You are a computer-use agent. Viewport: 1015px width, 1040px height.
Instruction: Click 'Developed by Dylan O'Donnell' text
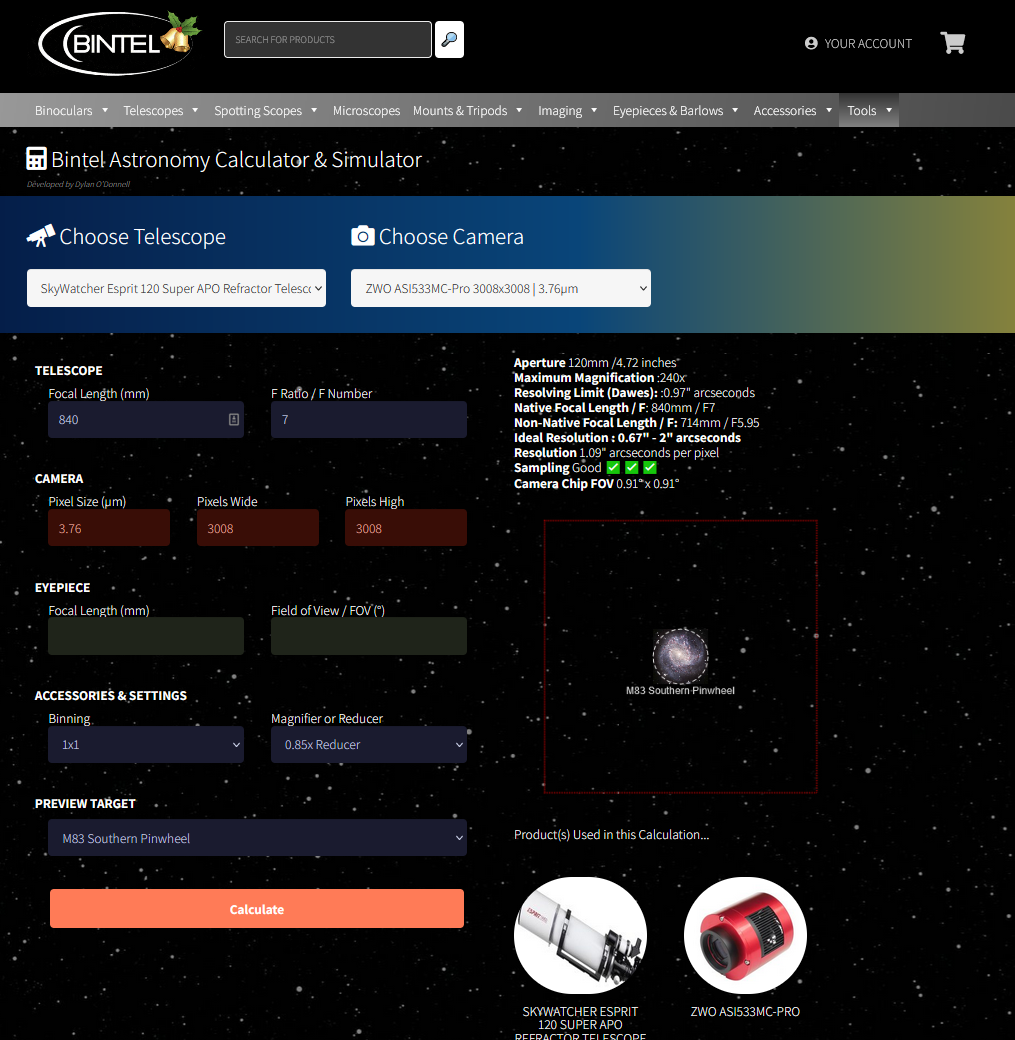pos(78,184)
